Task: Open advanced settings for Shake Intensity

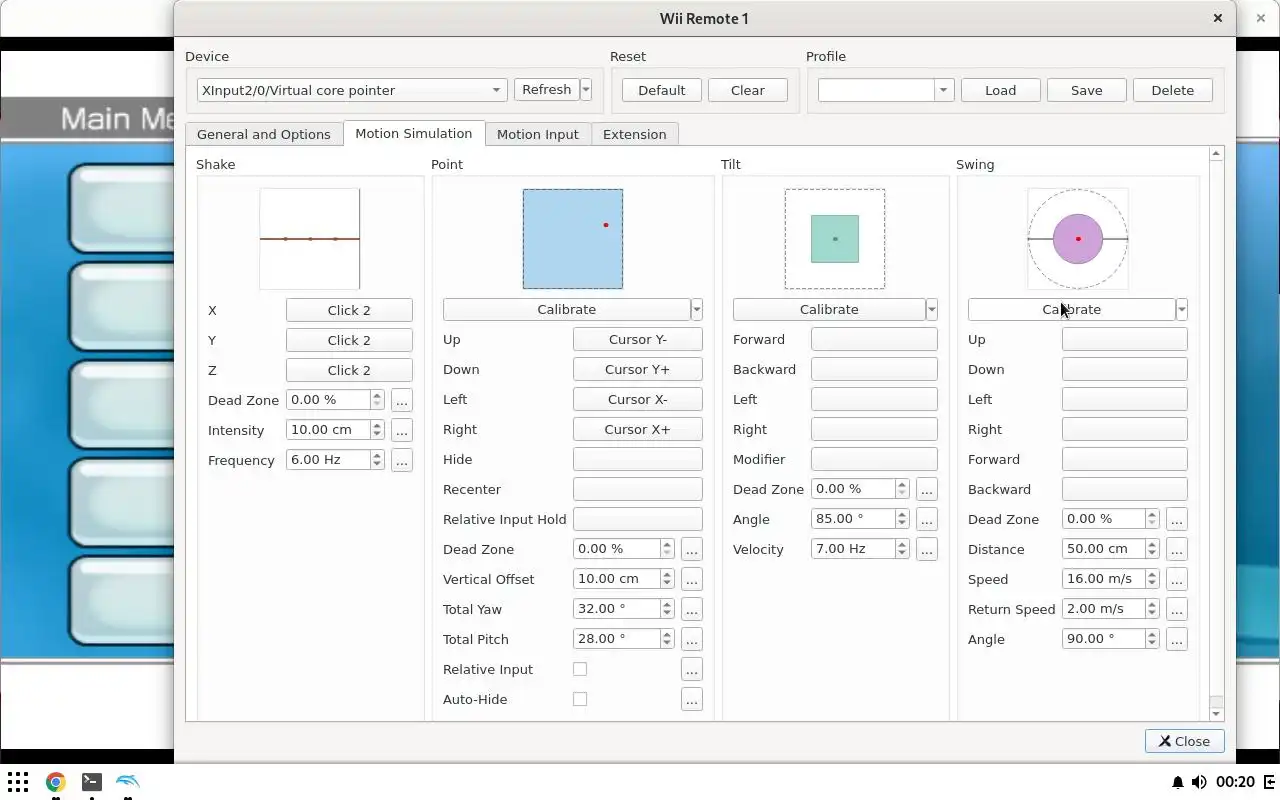Action: pos(402,430)
